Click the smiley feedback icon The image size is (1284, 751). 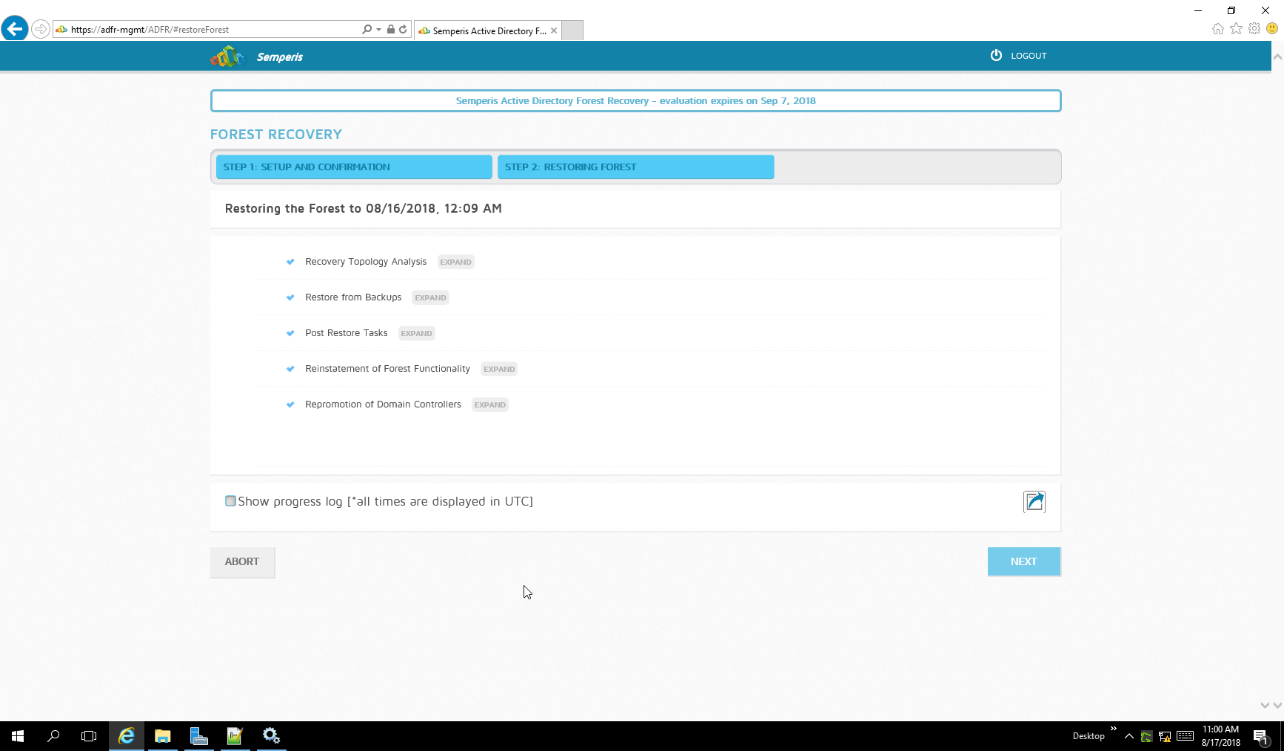click(1272, 29)
